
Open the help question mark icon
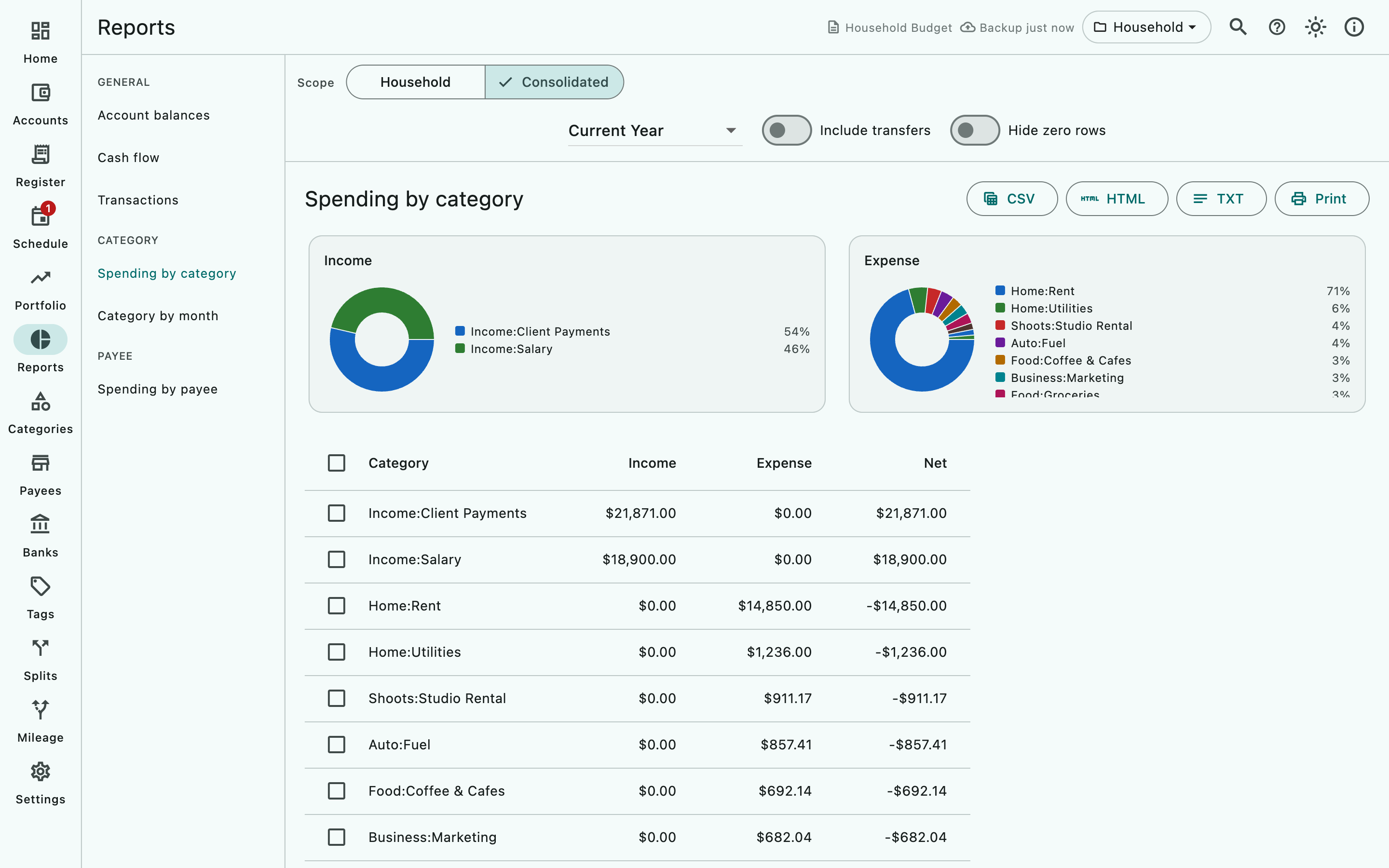pyautogui.click(x=1277, y=27)
